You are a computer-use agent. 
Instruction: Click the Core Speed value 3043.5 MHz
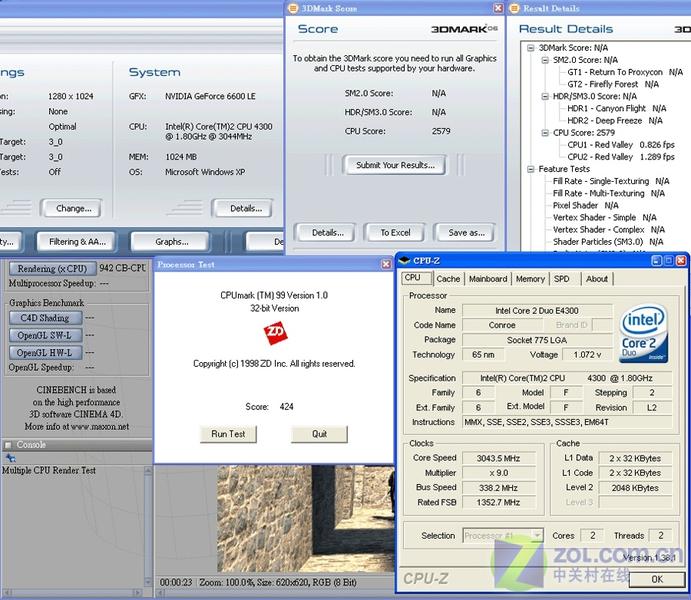[498, 458]
